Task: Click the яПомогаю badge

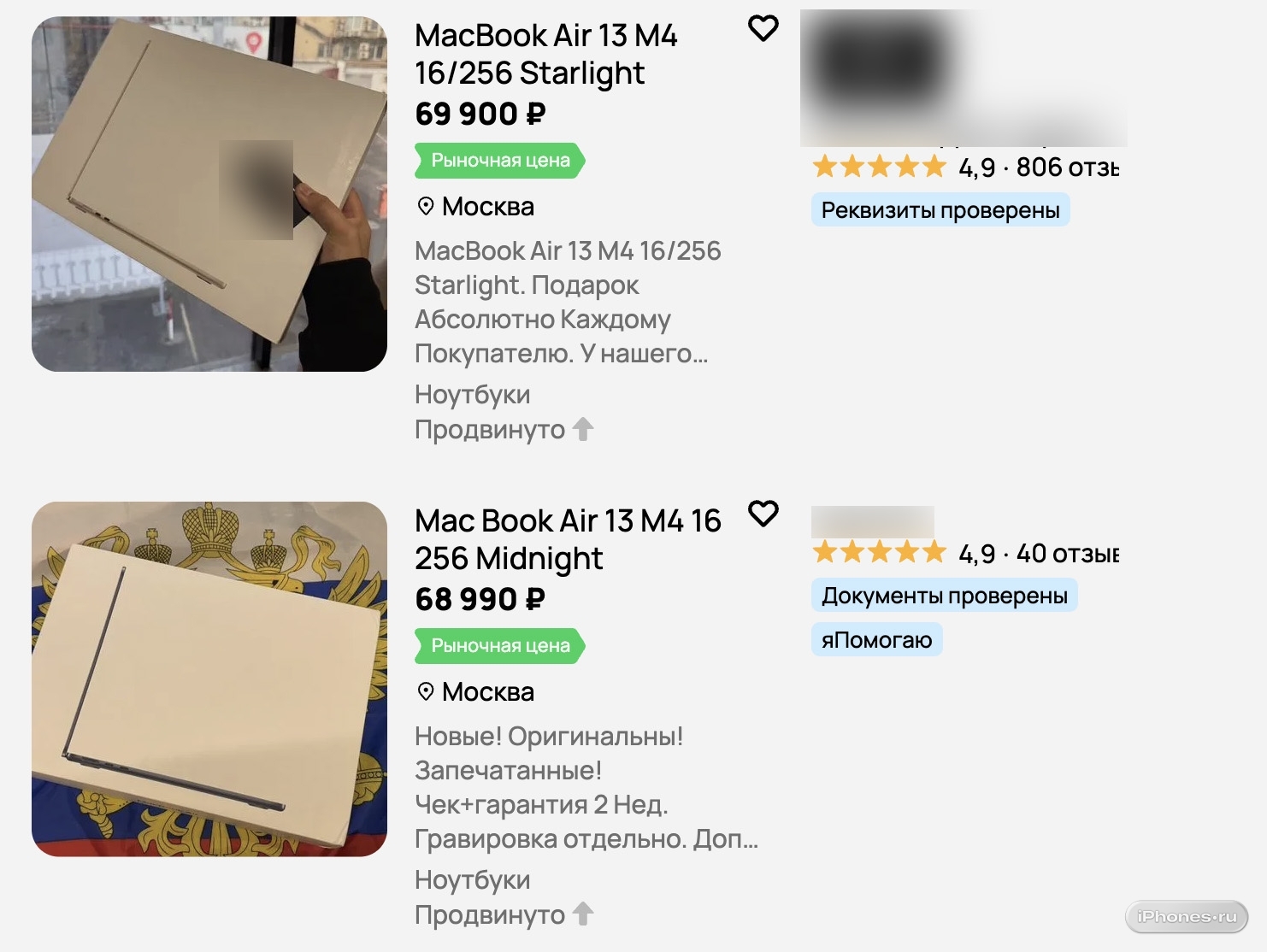Action: click(877, 640)
